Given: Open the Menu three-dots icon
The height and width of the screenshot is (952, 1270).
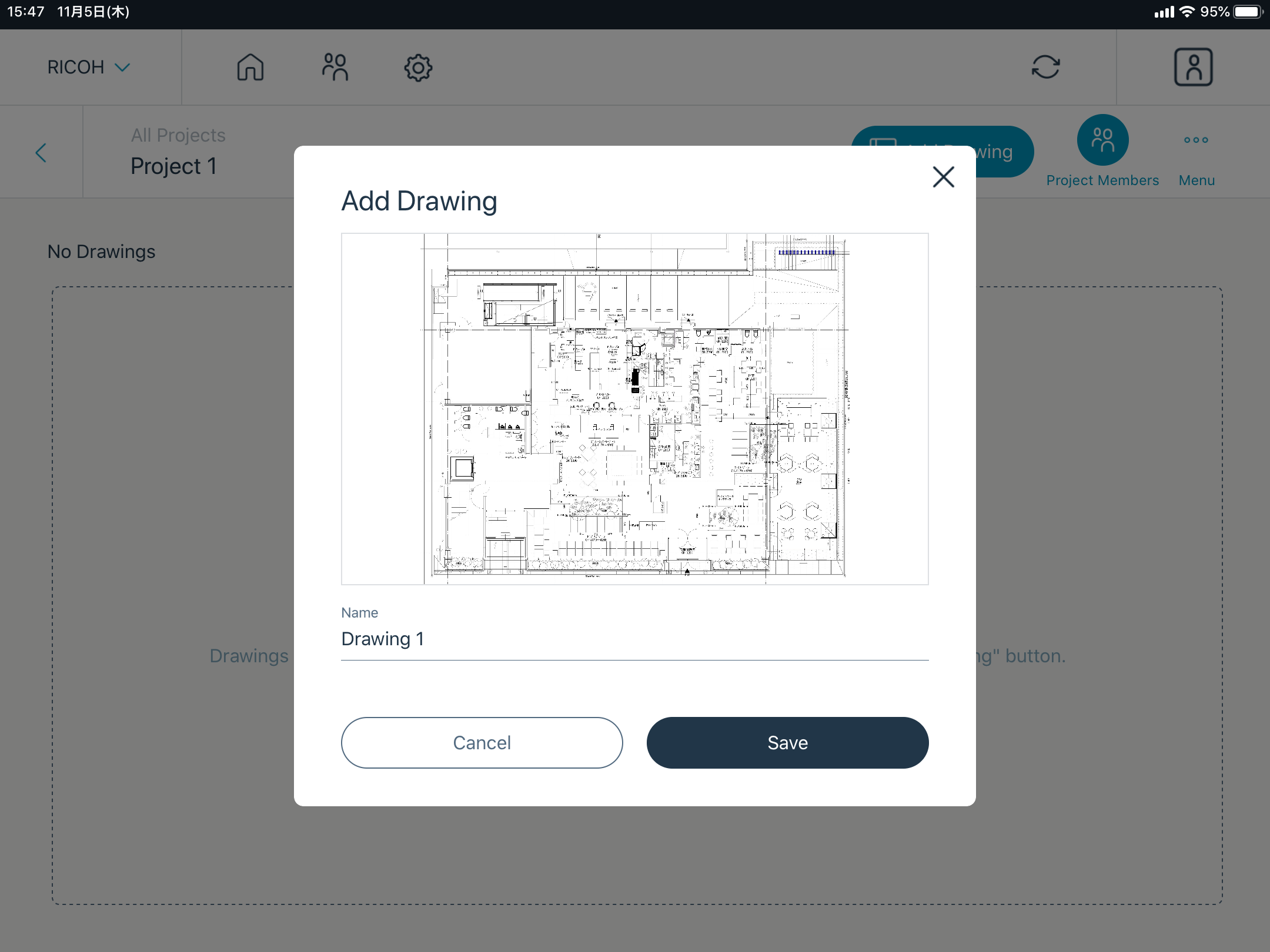Looking at the screenshot, I should [x=1197, y=140].
